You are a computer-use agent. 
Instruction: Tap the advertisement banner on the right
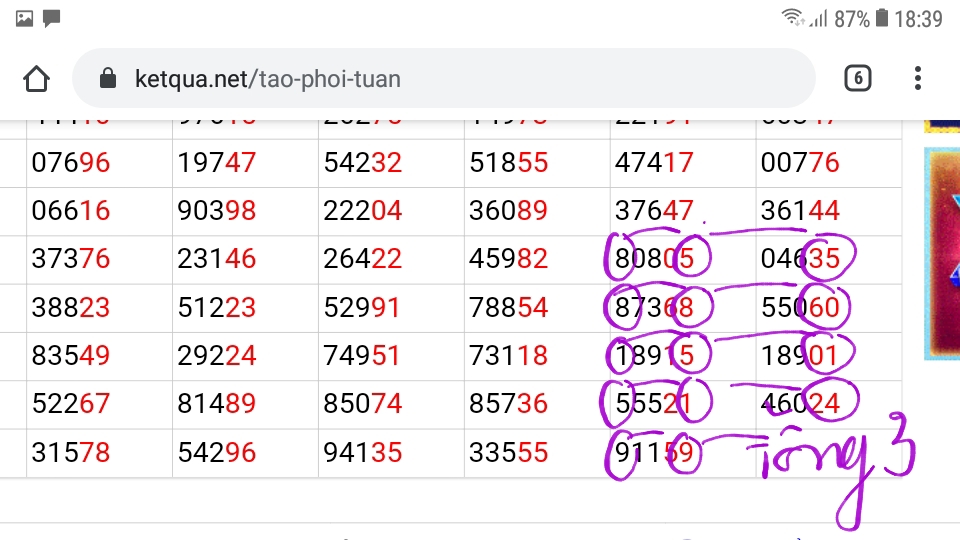pyautogui.click(x=942, y=253)
